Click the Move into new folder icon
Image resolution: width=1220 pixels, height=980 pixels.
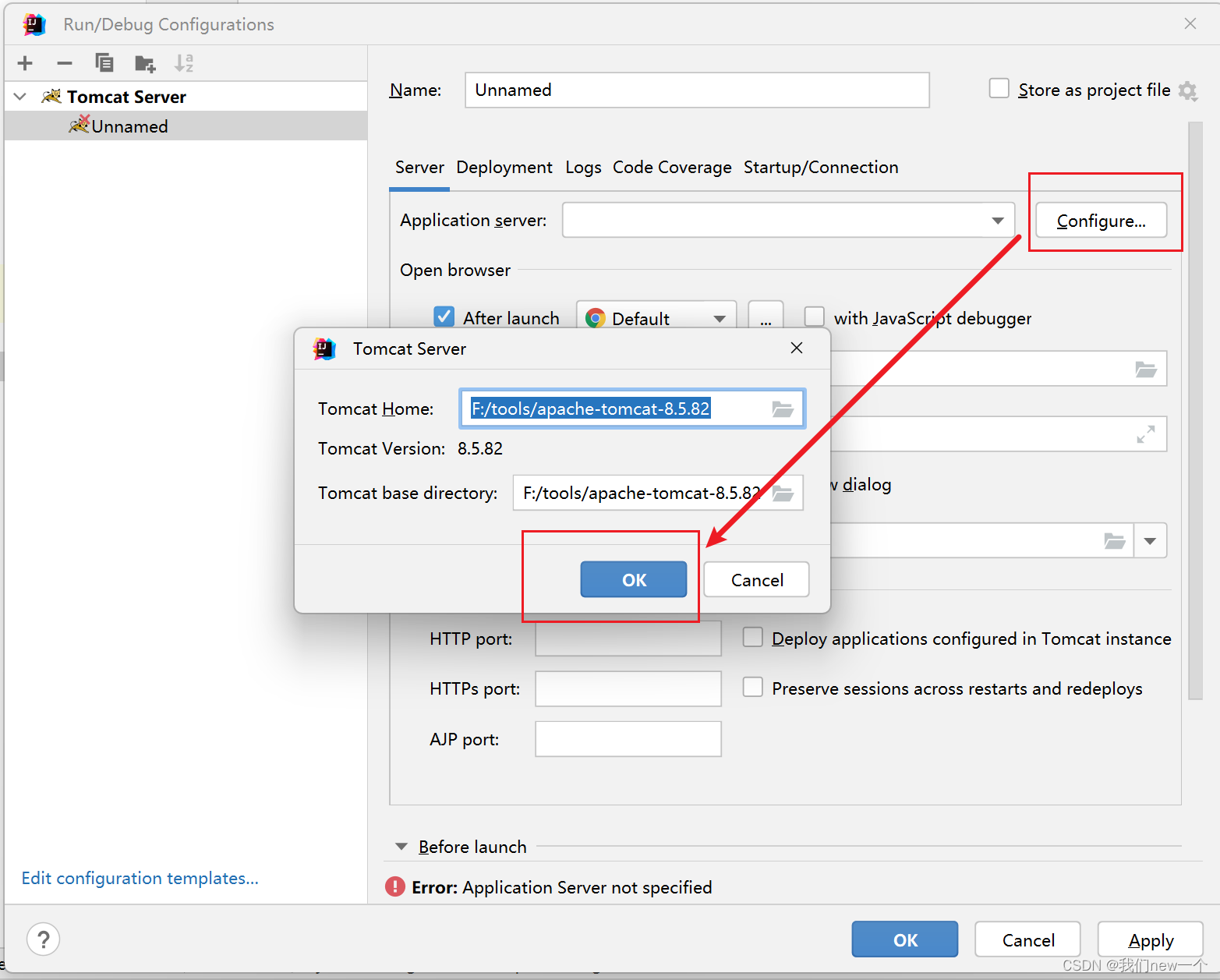[x=144, y=63]
